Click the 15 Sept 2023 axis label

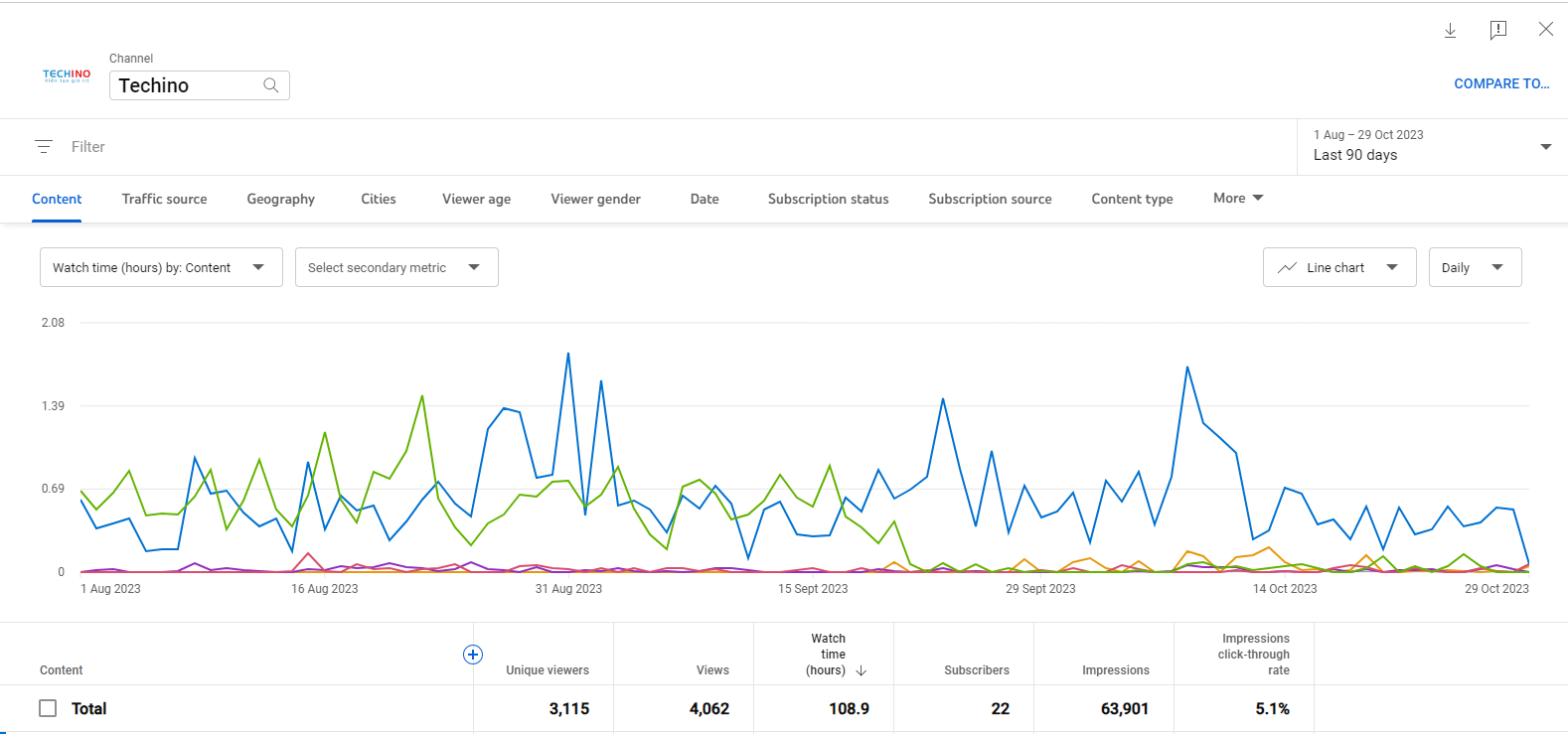coord(813,589)
